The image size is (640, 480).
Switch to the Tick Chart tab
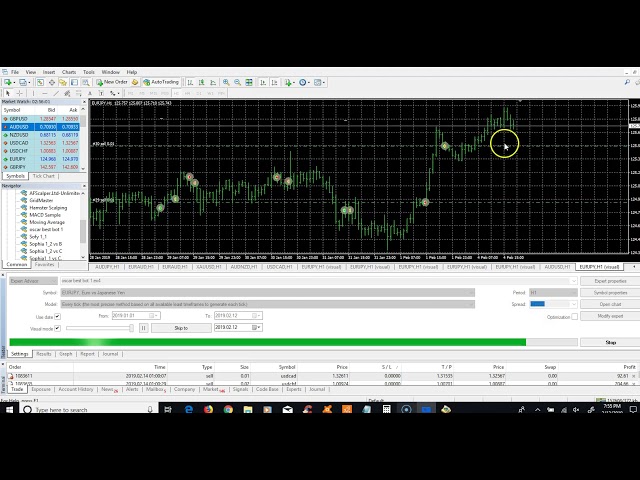point(44,176)
